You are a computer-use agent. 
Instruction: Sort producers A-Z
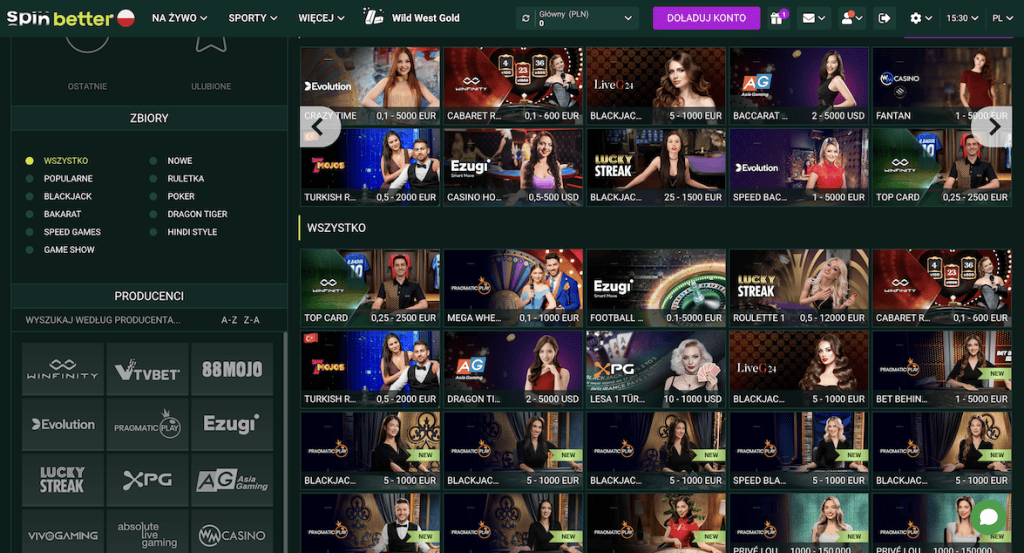[229, 320]
